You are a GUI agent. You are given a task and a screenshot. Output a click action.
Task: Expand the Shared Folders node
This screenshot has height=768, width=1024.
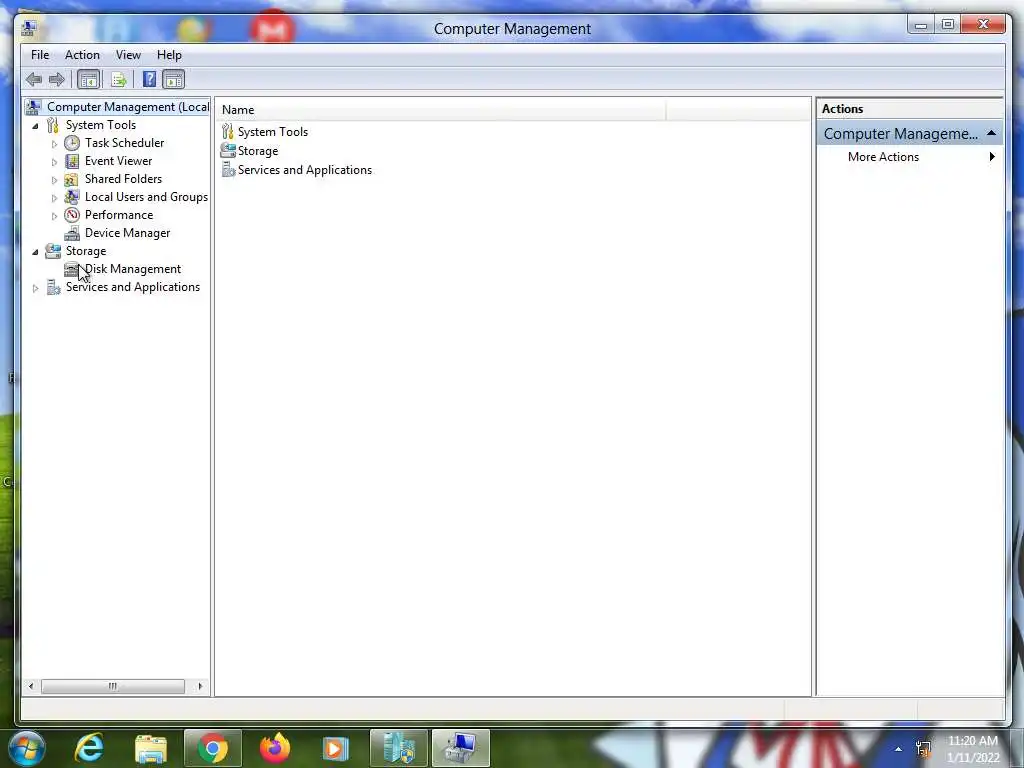(x=54, y=180)
